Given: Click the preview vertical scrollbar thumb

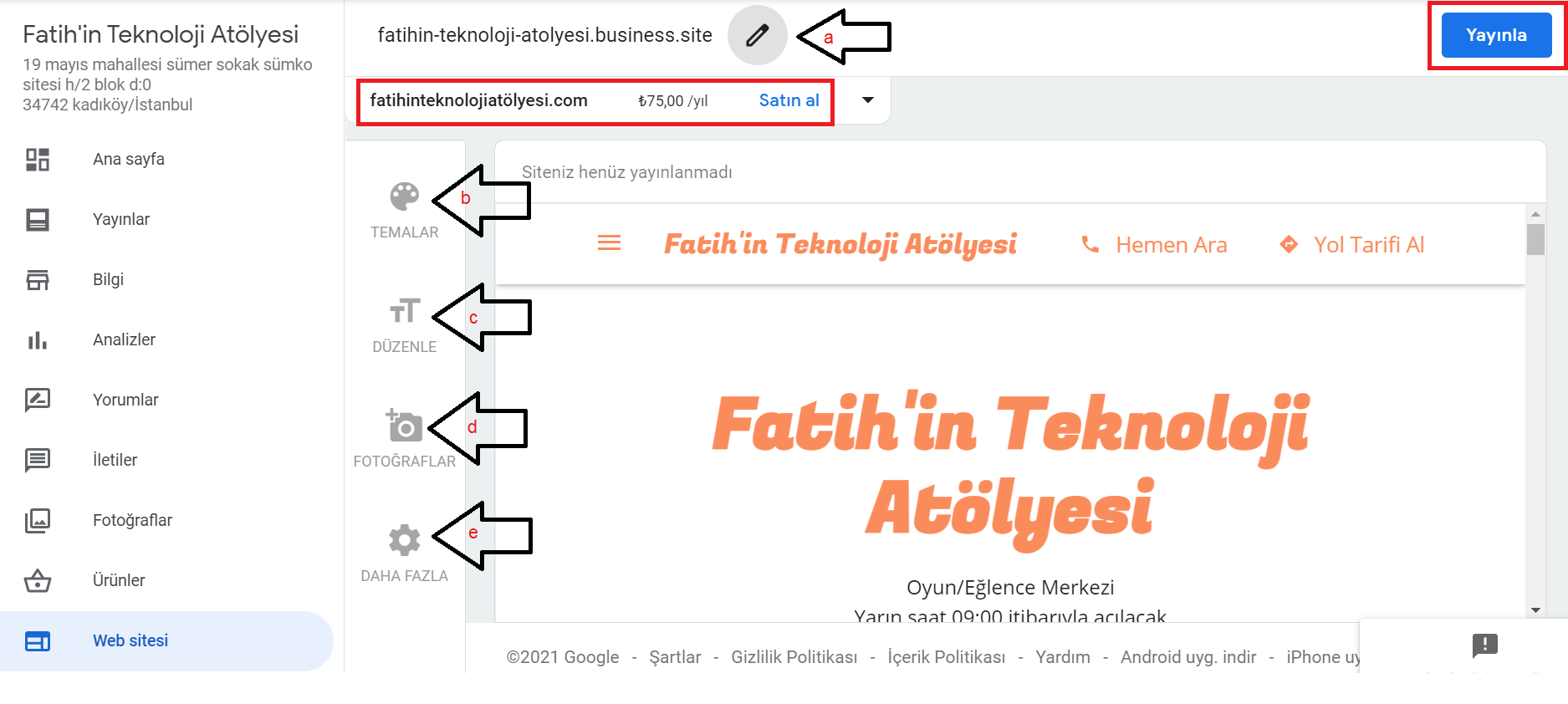Looking at the screenshot, I should (x=1535, y=239).
